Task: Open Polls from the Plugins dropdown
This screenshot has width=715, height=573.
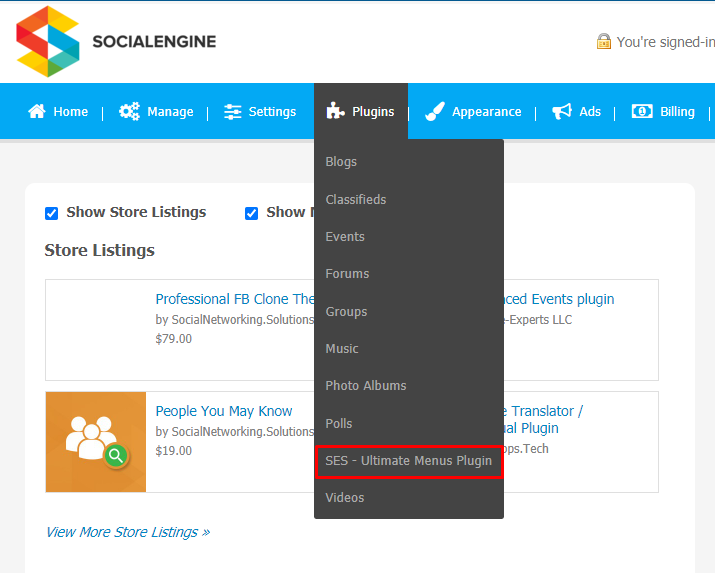Action: pyautogui.click(x=338, y=423)
